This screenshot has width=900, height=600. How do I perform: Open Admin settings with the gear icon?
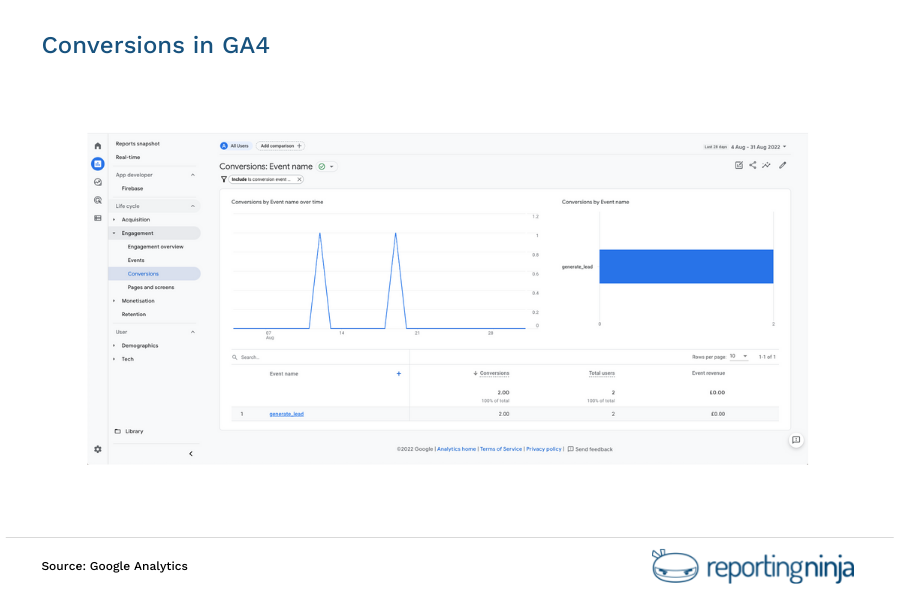tap(97, 449)
